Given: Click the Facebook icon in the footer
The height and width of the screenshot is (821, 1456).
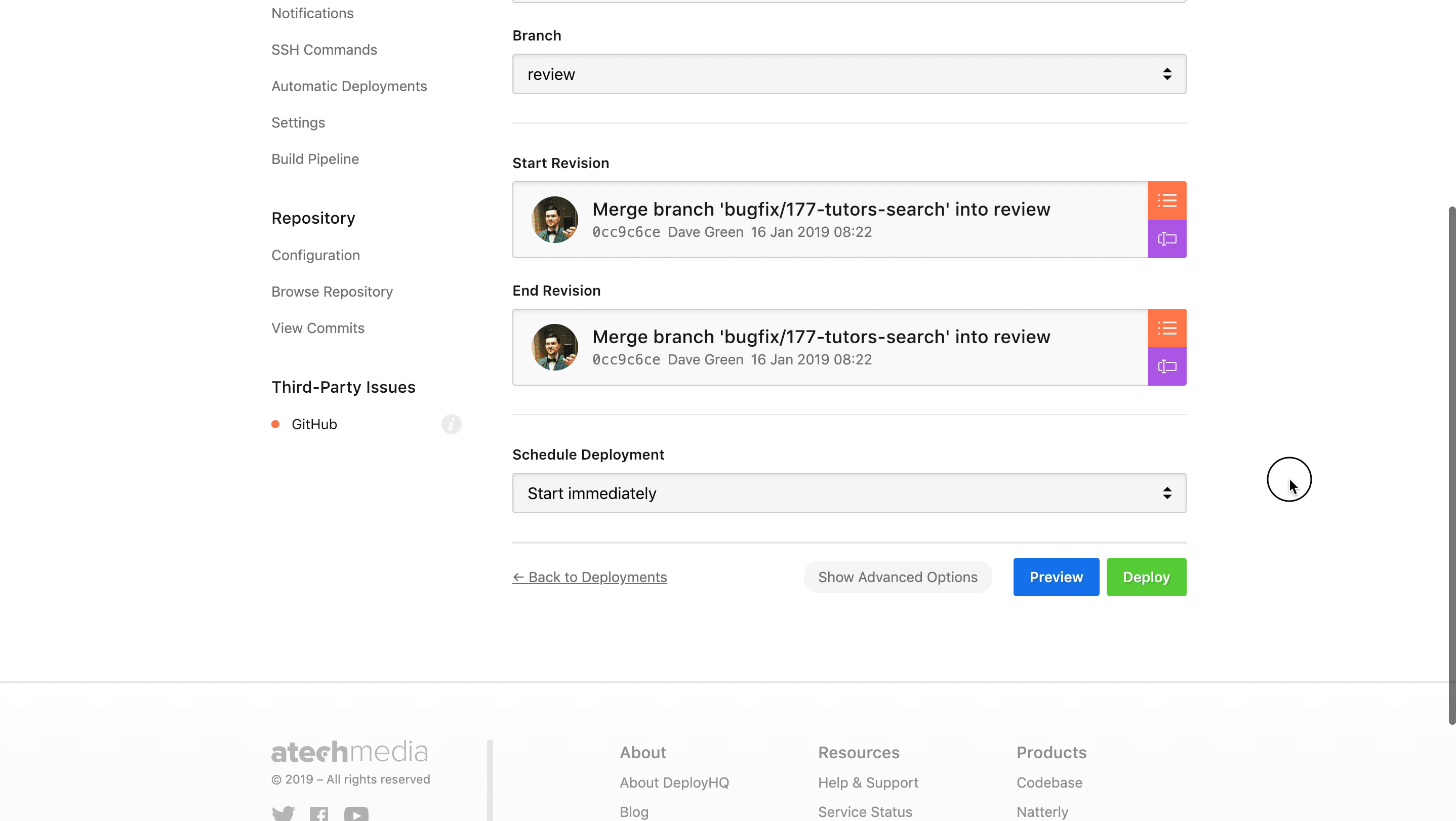Looking at the screenshot, I should pos(319,814).
